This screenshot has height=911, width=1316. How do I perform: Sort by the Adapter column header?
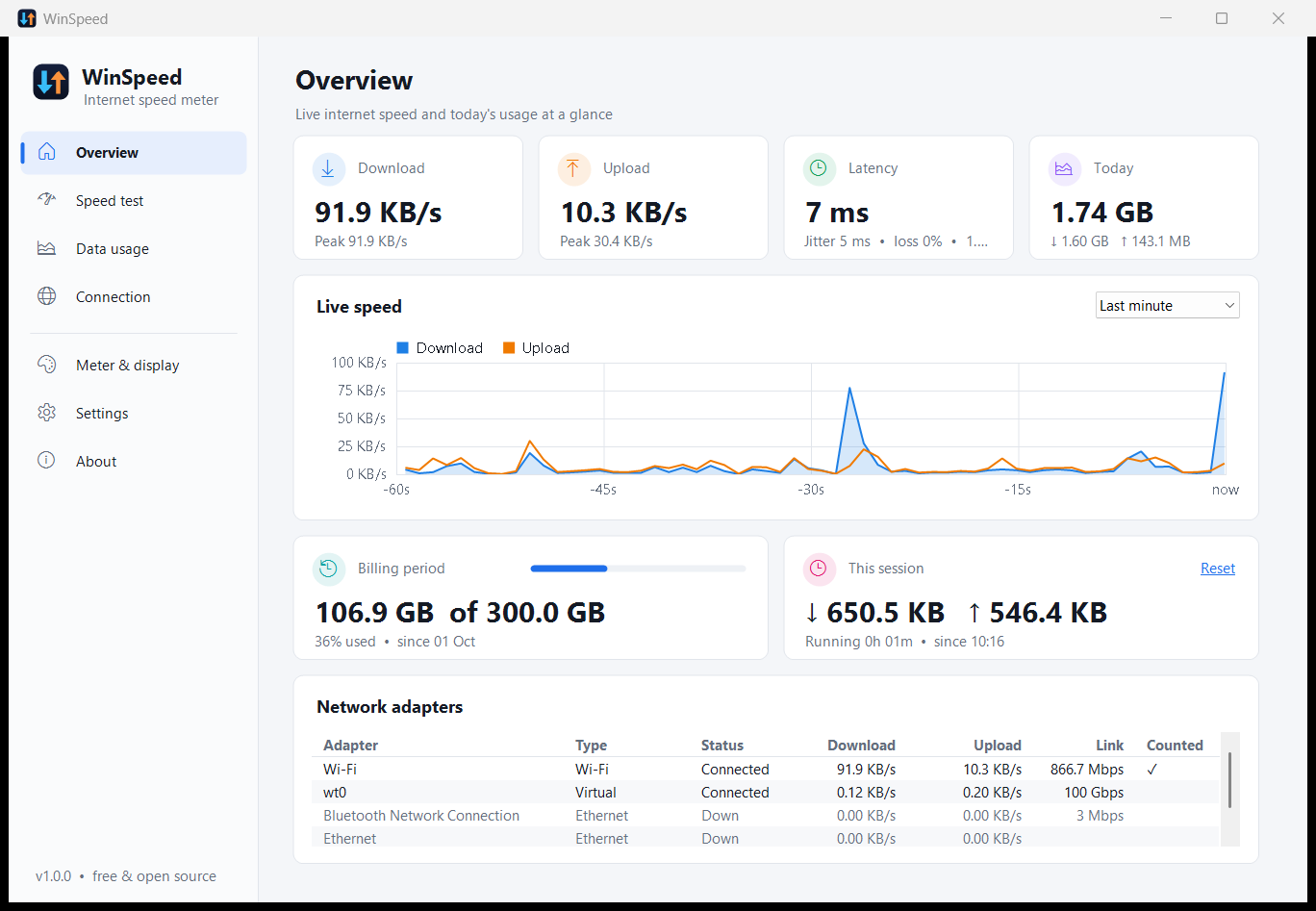350,746
